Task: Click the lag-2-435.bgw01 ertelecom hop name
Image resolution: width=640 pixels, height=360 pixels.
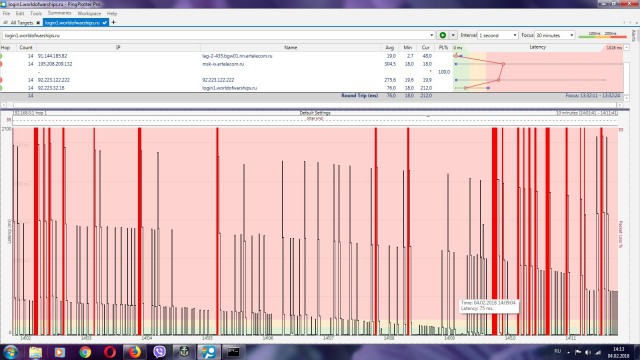Action: point(237,56)
